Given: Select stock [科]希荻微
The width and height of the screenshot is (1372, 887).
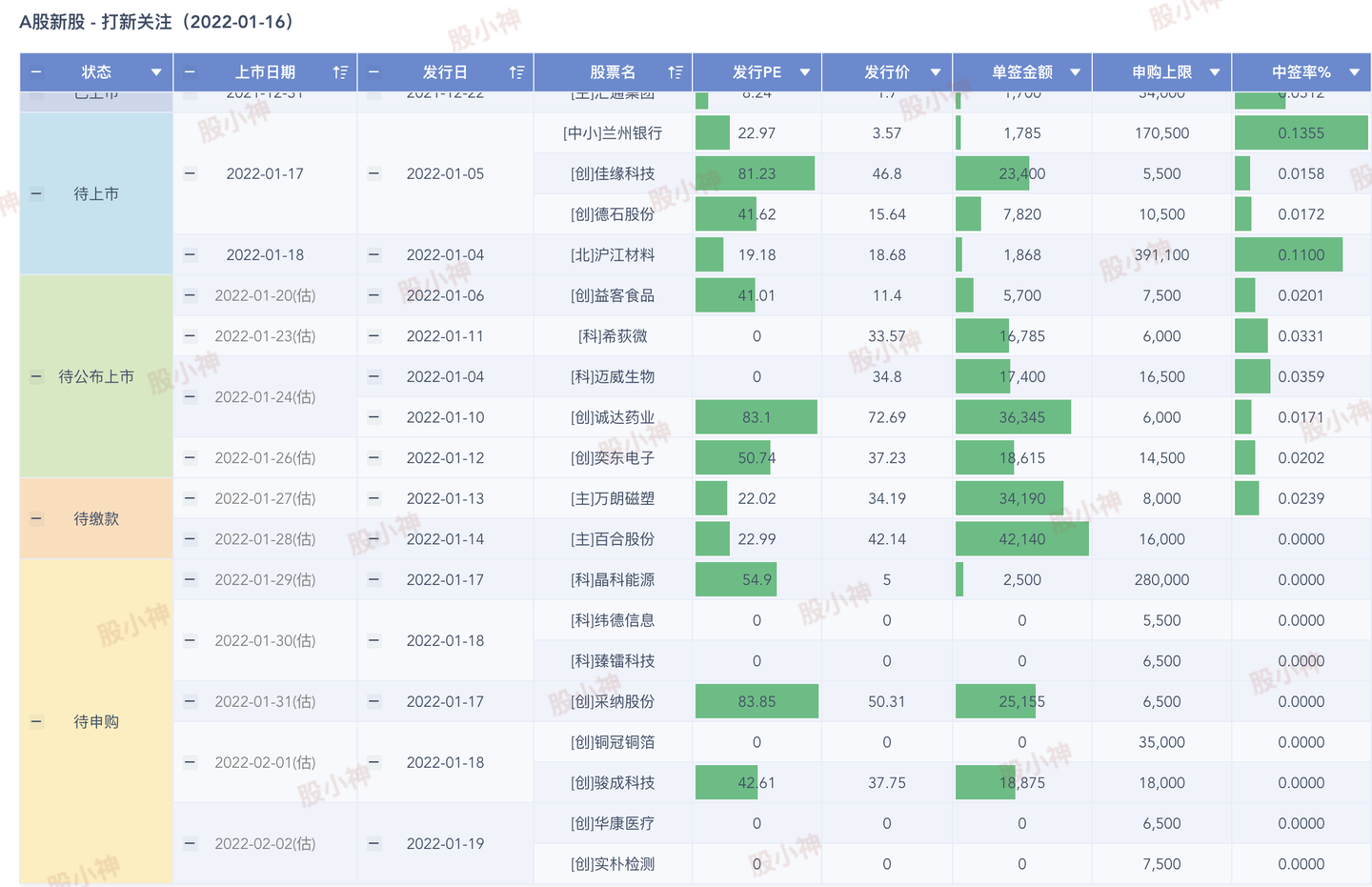Looking at the screenshot, I should pyautogui.click(x=613, y=335).
